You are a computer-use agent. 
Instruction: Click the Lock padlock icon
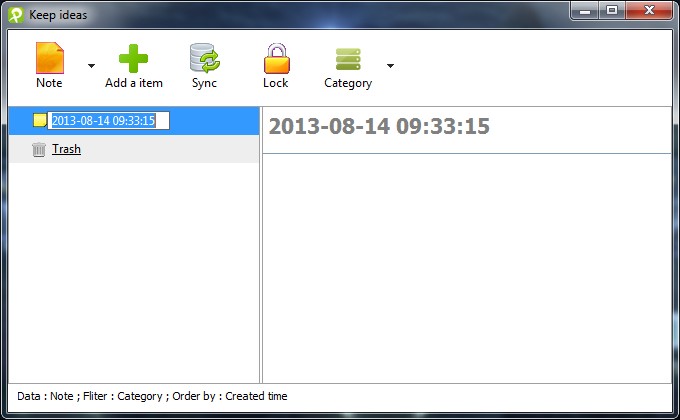point(276,58)
